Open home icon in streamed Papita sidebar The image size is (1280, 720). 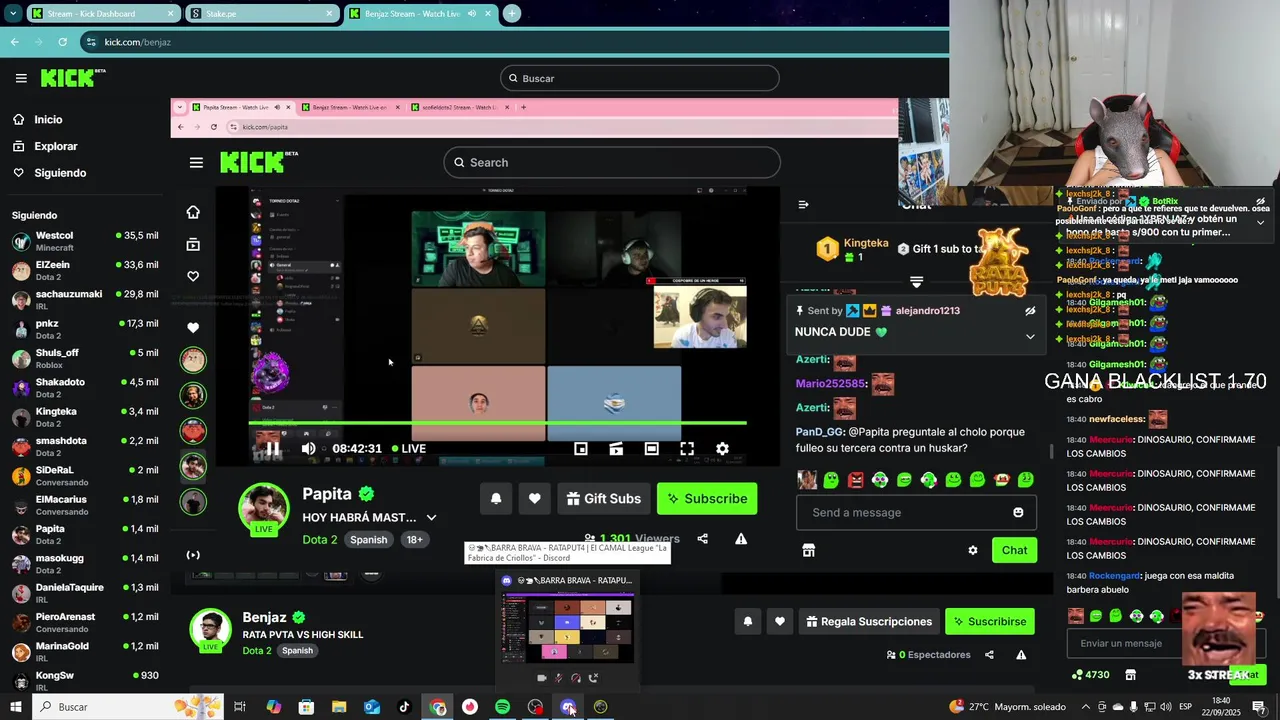193,212
